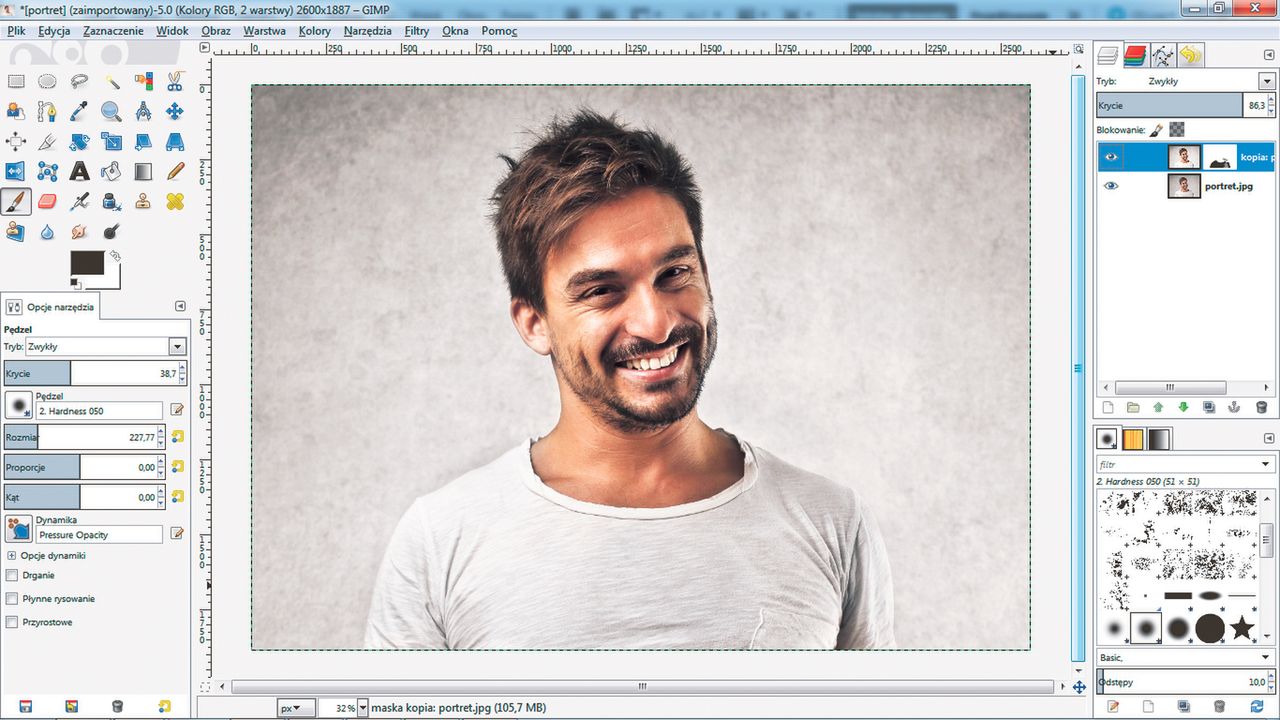Select the Ink tool
The image size is (1280, 720).
[111, 201]
